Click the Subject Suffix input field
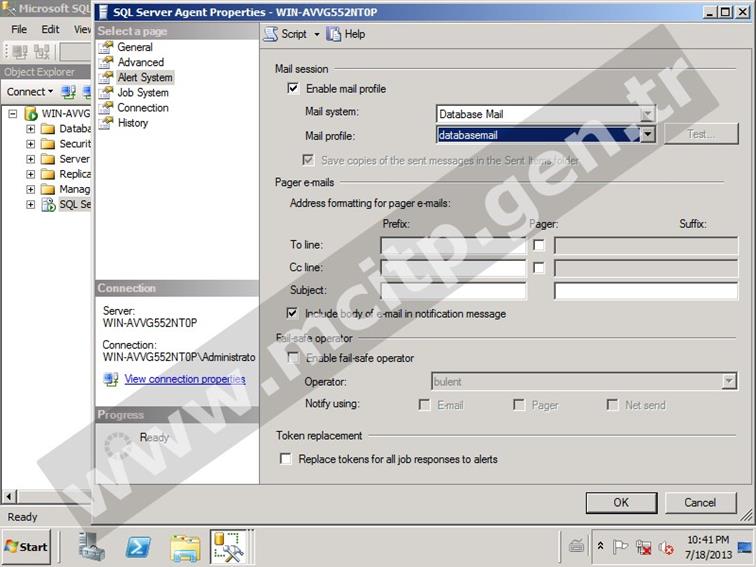 pos(646,291)
